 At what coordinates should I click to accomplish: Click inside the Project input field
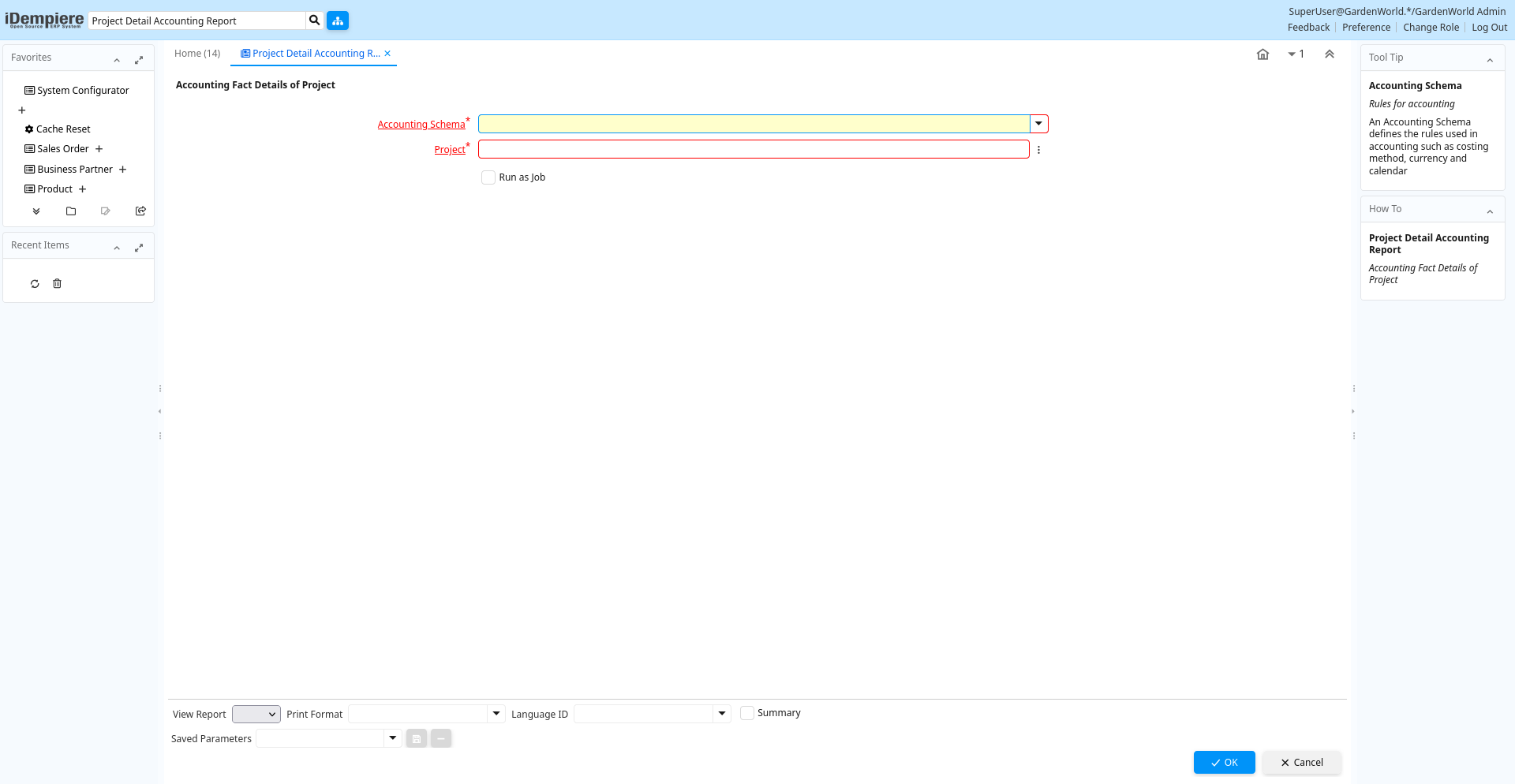click(x=753, y=149)
